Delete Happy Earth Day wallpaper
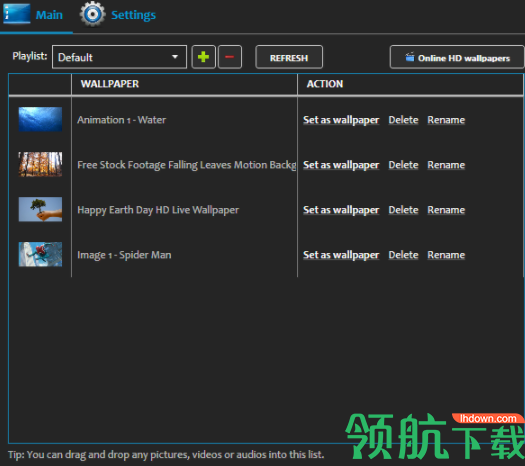 pyautogui.click(x=403, y=210)
